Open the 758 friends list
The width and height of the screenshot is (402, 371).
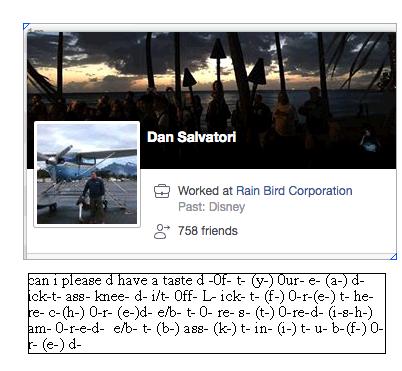(208, 231)
